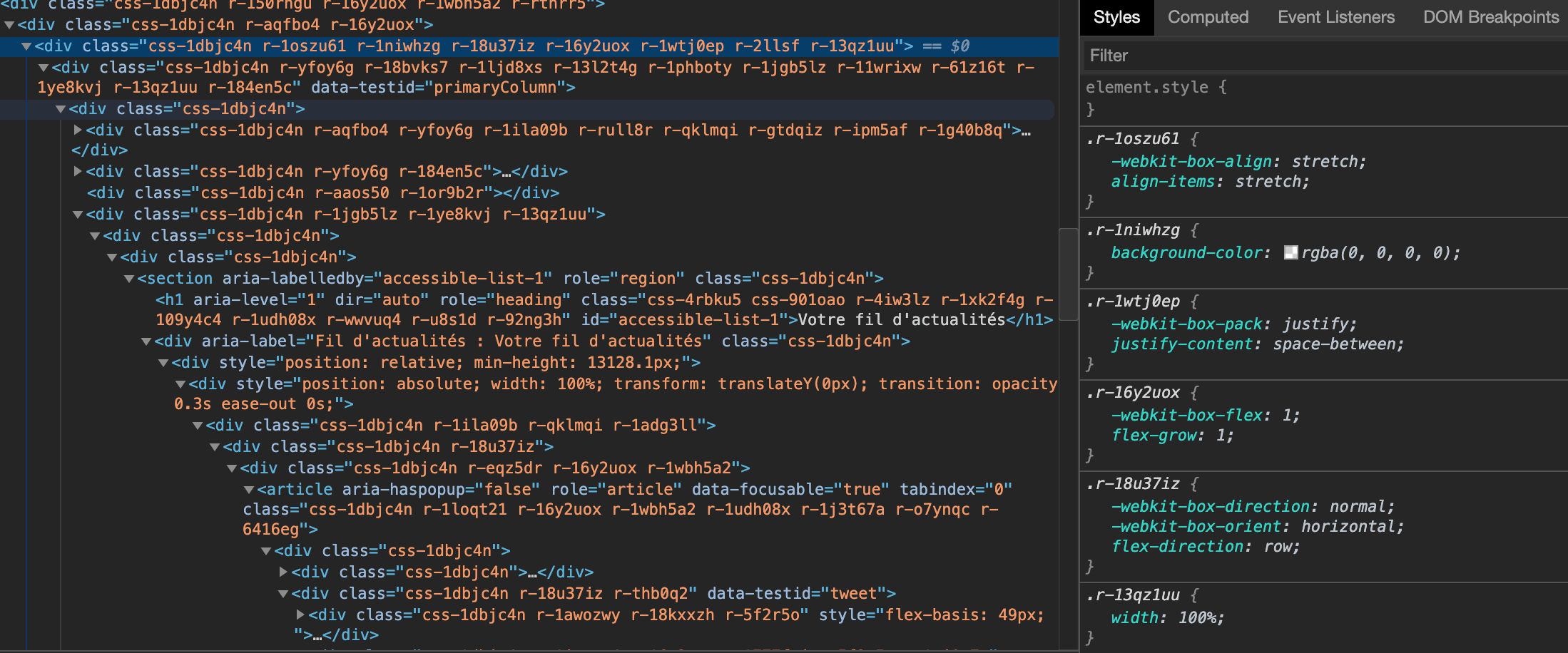Screen dimensions: 1568x653
Task: Focus the Filter styles input field
Action: pos(1320,56)
